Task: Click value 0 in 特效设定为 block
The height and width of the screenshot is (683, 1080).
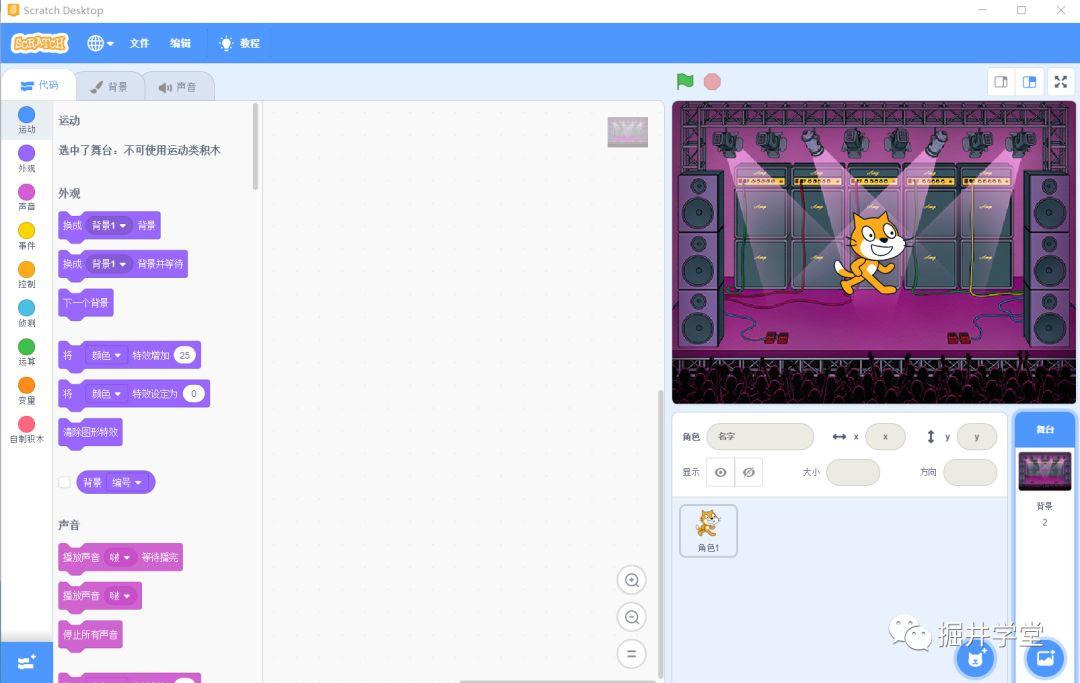Action: click(x=194, y=394)
